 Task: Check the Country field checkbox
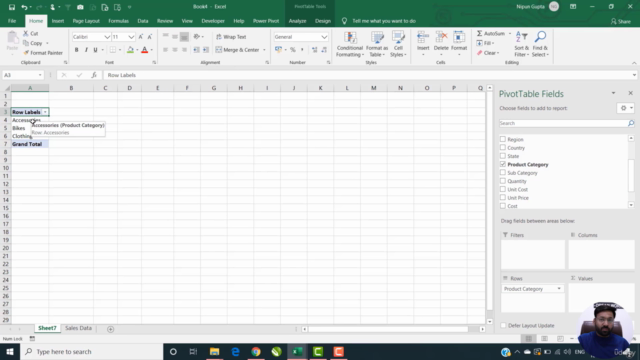point(503,147)
